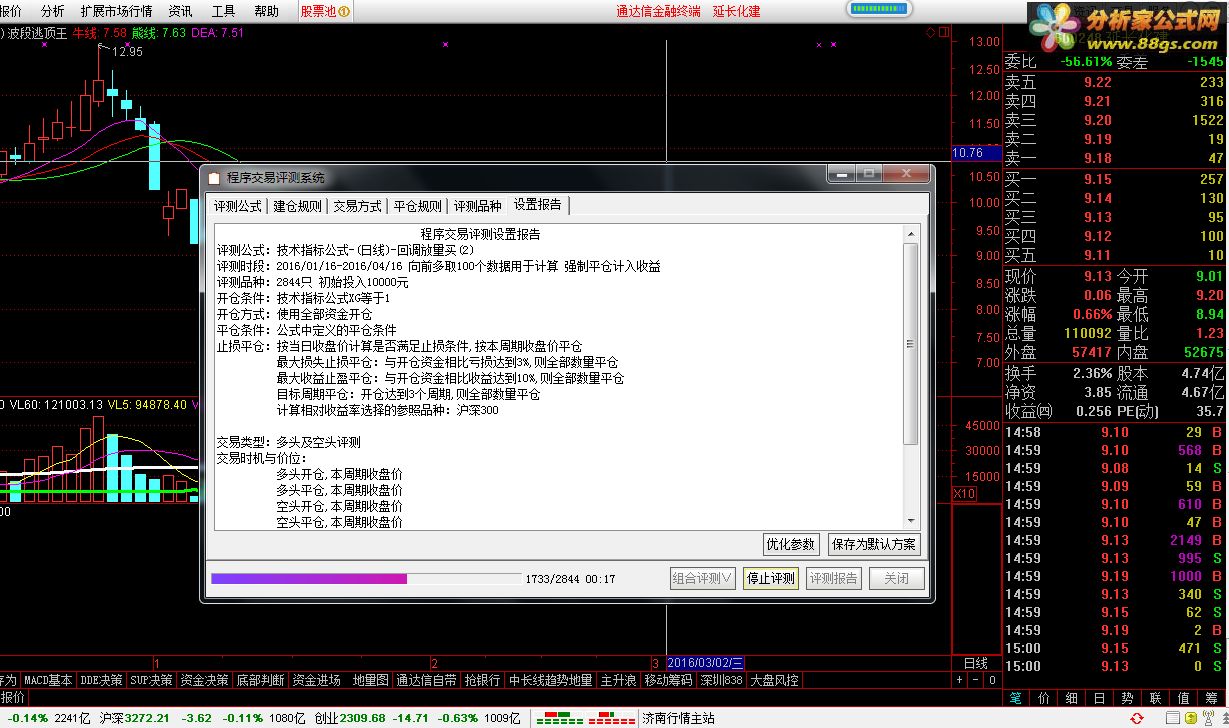Viewport: 1229px width, 728px height.
Task: Open the 分析 menu
Action: click(52, 11)
